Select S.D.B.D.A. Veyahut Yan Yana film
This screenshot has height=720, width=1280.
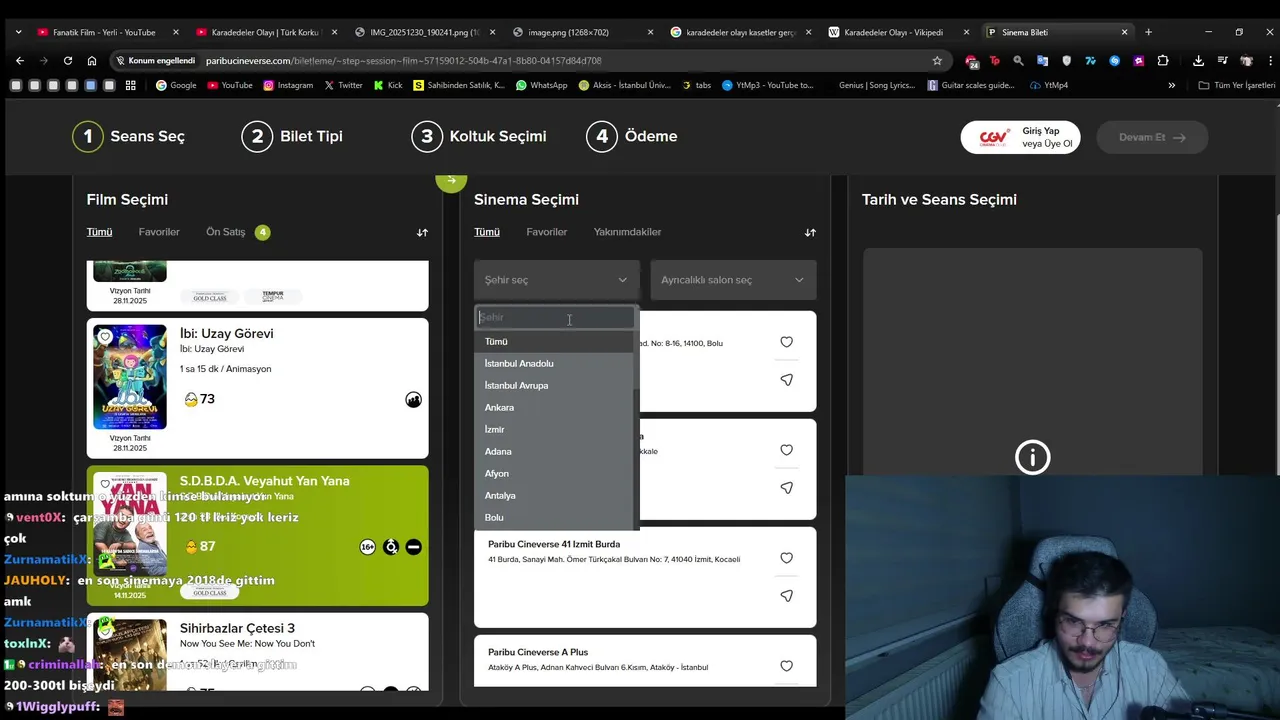(257, 536)
